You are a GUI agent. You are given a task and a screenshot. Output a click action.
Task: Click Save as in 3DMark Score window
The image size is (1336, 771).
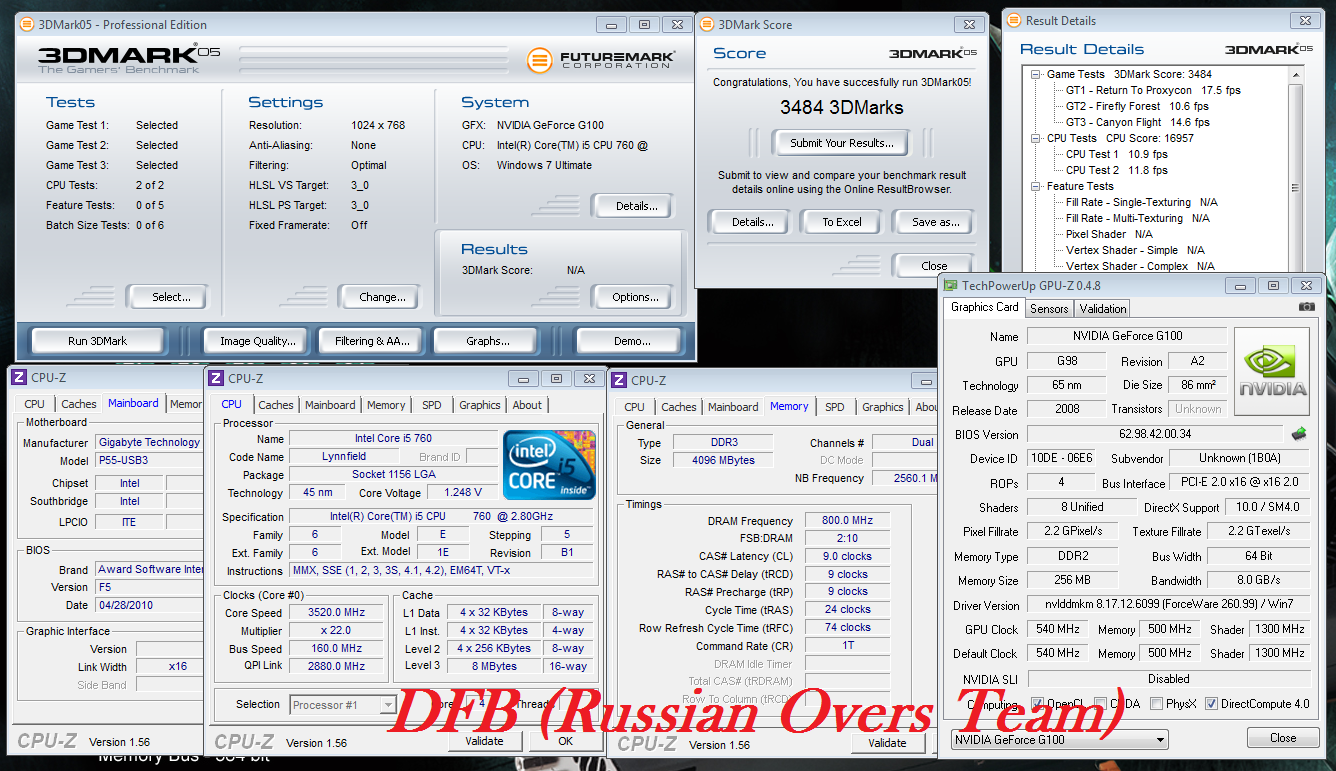935,222
